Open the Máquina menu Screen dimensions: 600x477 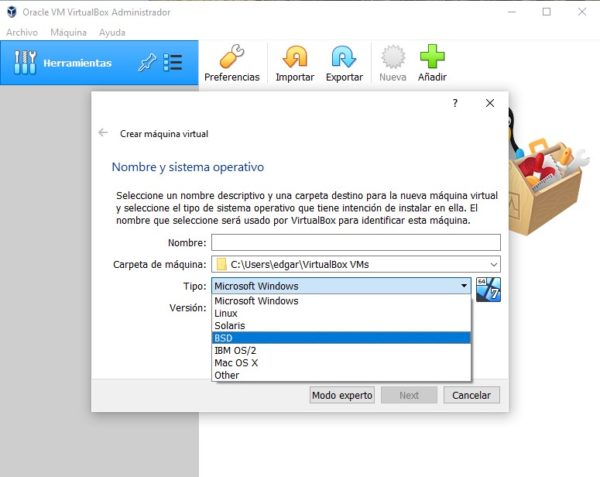68,33
